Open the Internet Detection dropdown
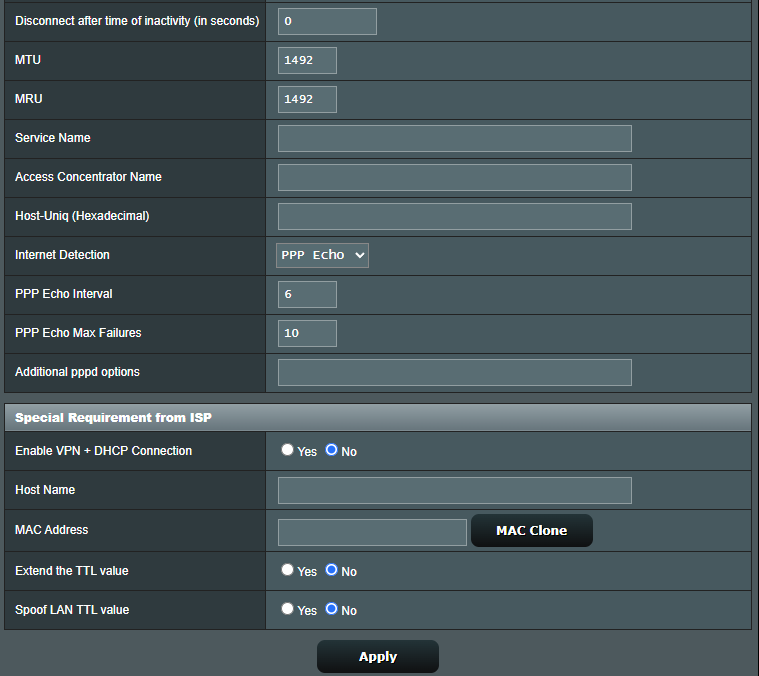The image size is (759, 676). coord(323,255)
